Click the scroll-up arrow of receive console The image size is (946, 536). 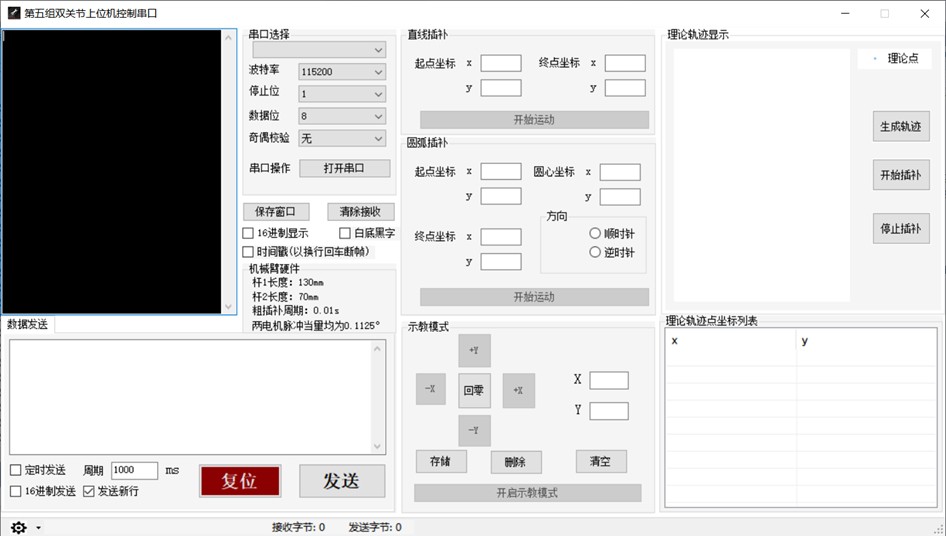pyautogui.click(x=229, y=37)
